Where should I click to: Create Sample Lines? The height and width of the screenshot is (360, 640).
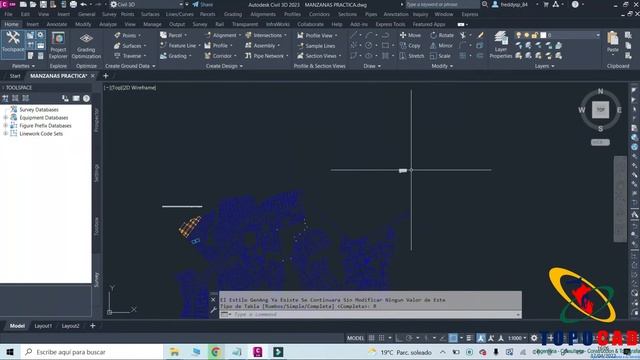point(316,46)
